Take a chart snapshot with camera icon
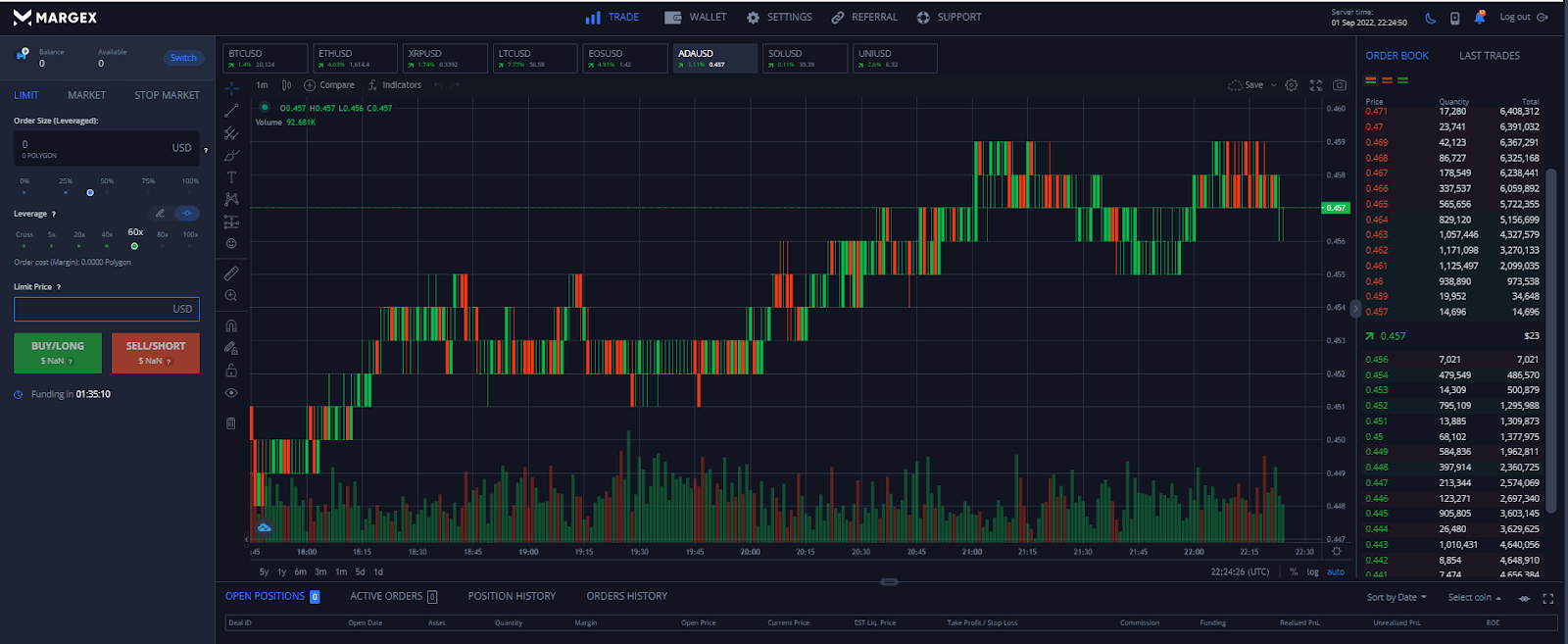The image size is (1568, 644). click(1340, 85)
